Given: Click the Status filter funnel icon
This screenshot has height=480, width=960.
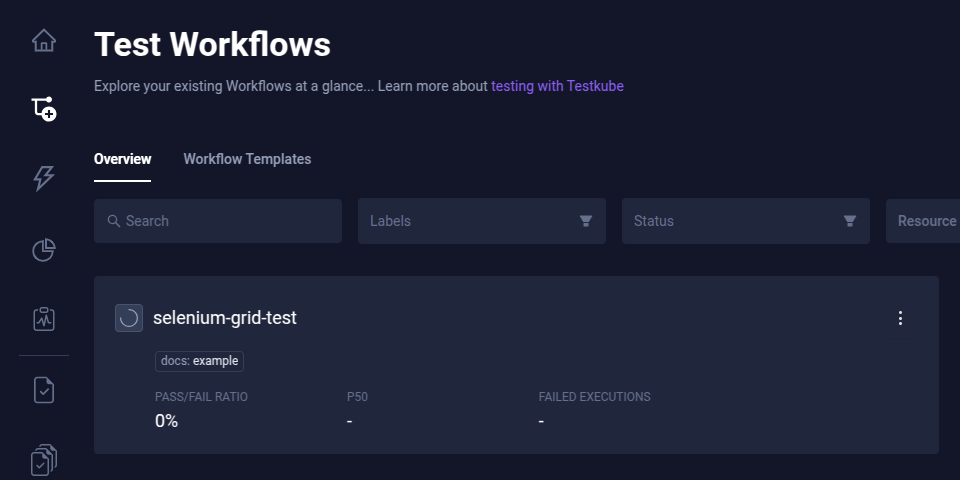Looking at the screenshot, I should (850, 221).
